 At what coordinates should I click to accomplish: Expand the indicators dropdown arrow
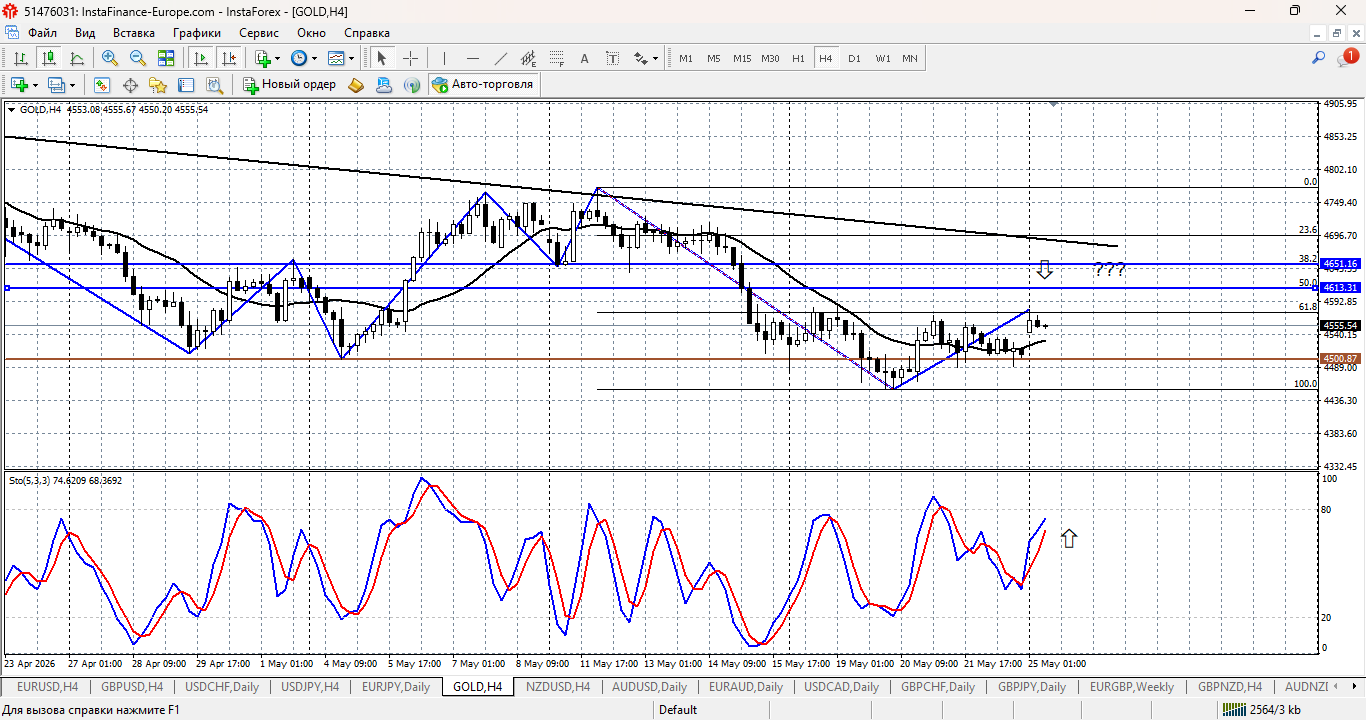coord(278,58)
